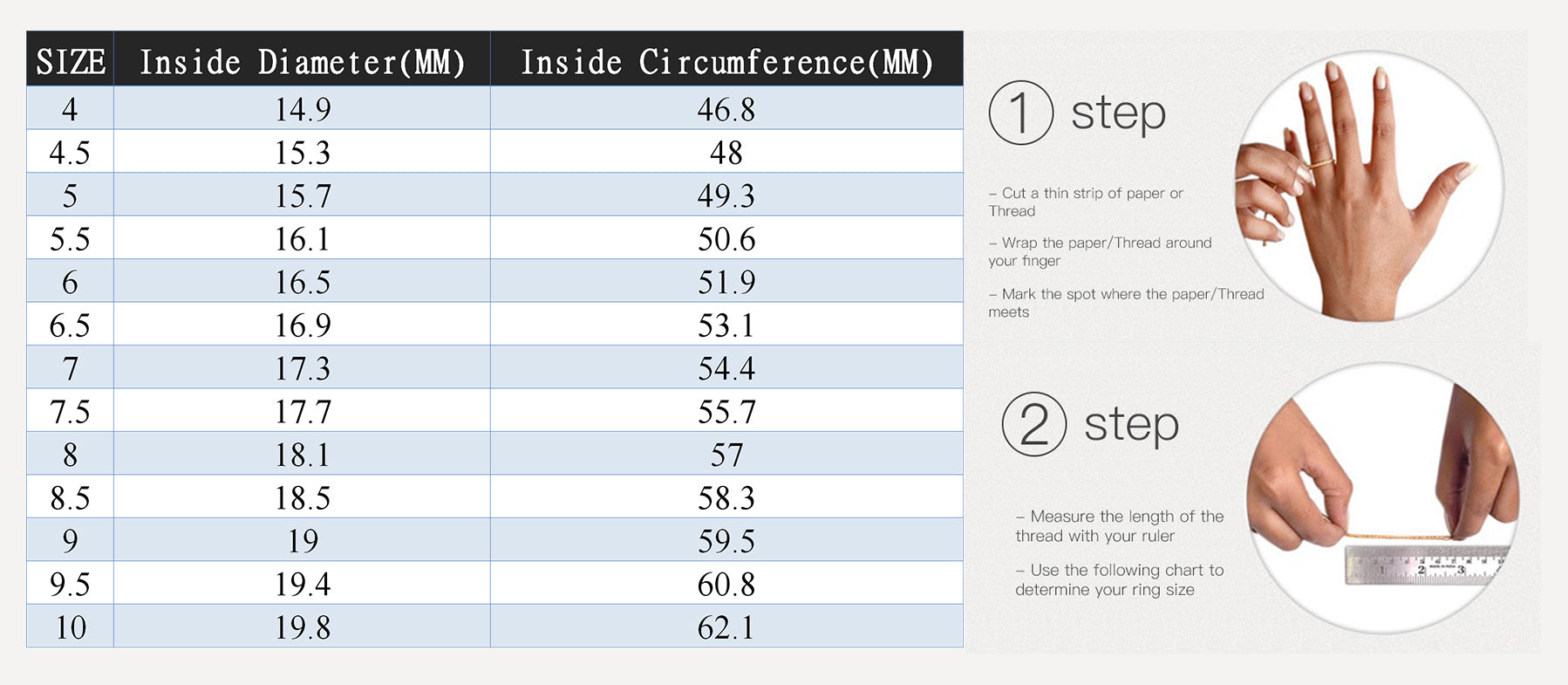The width and height of the screenshot is (1568, 685).
Task: Click the circled number 2 step icon
Action: [x=1033, y=424]
